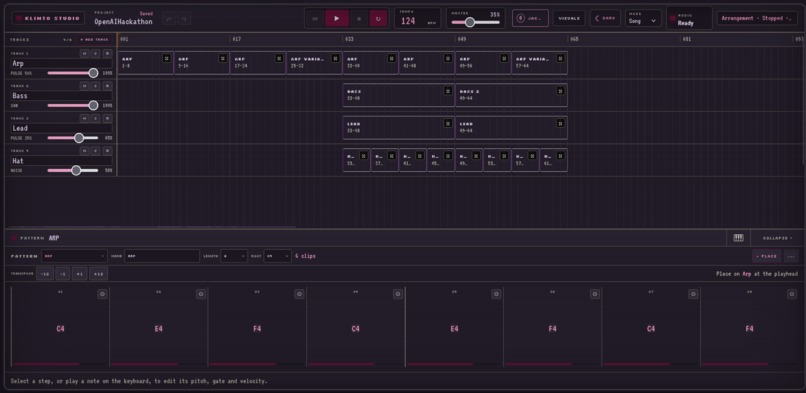Jump to bar 017 on the ruler
The width and height of the screenshot is (806, 393).
point(236,39)
